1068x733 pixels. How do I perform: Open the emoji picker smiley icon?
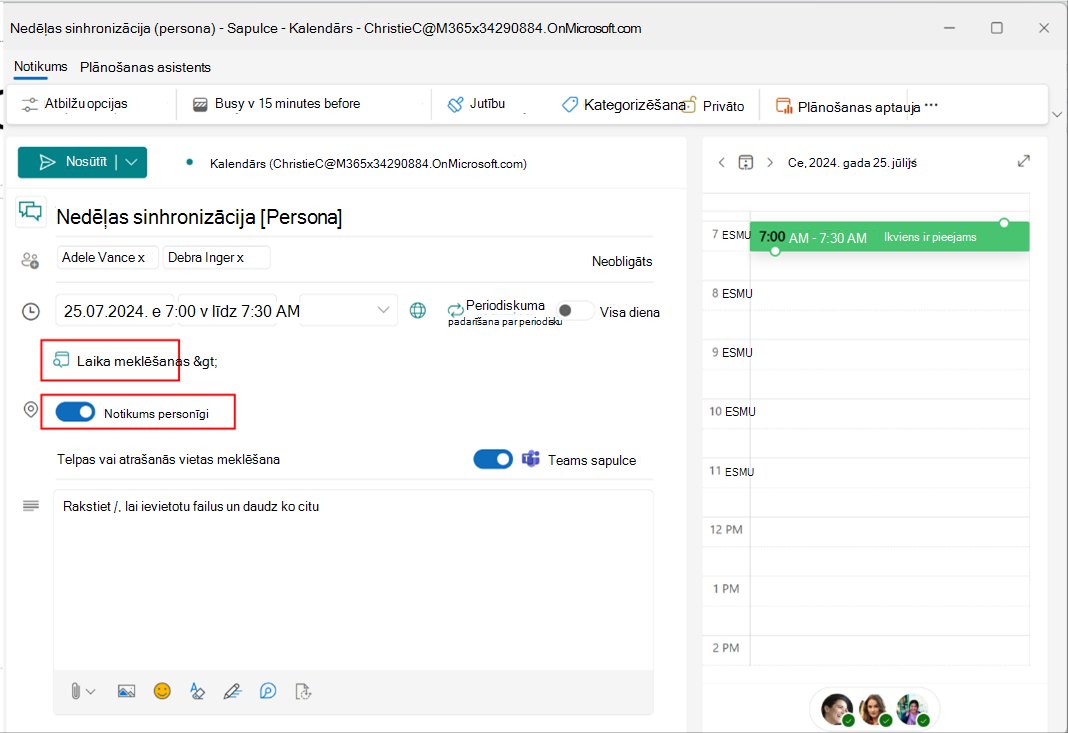162,691
